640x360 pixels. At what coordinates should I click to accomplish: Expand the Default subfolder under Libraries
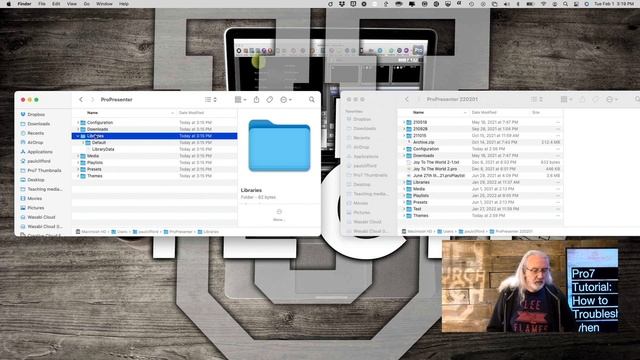tap(83, 142)
